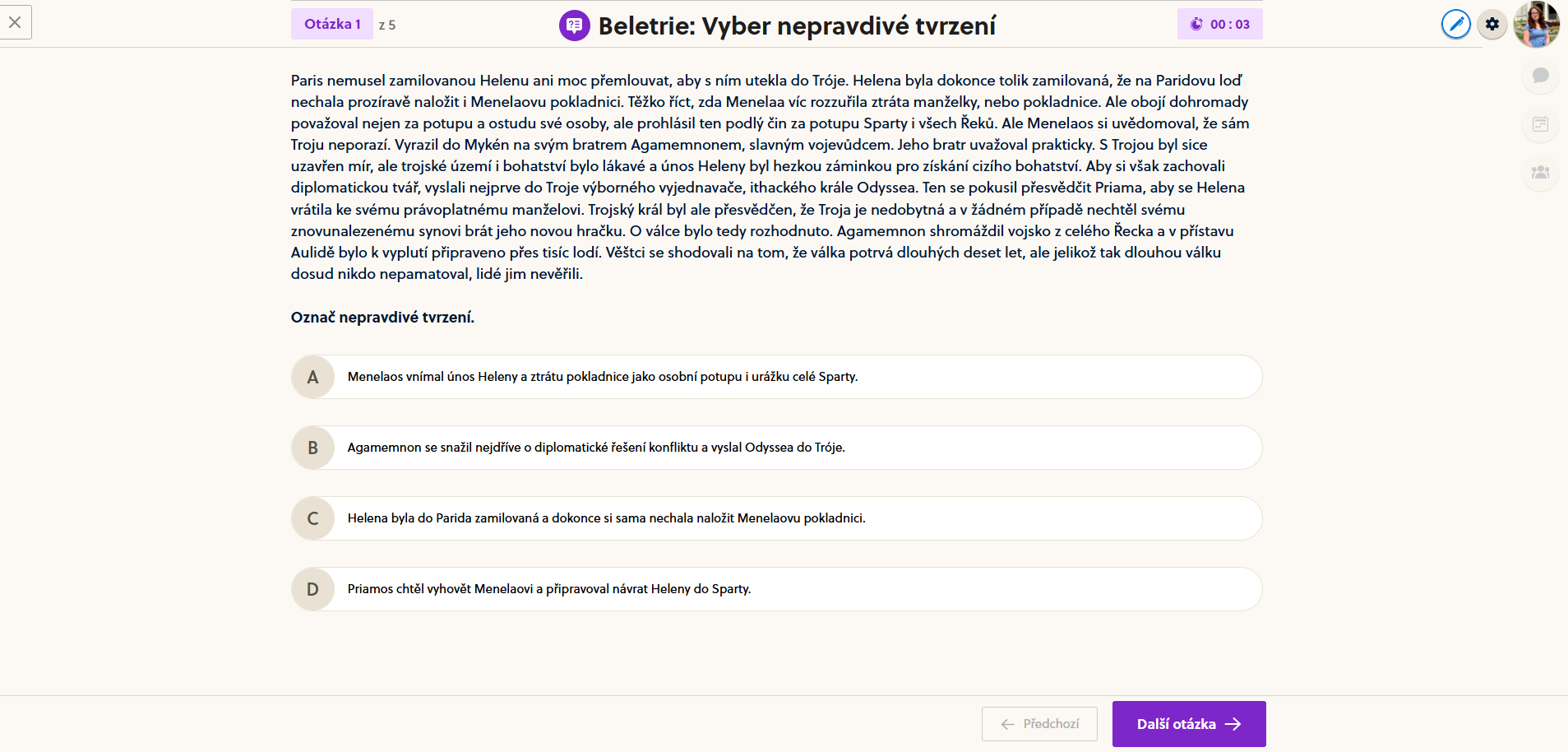Click the letter A option badge
Screen dimensions: 1568x752
coord(312,377)
